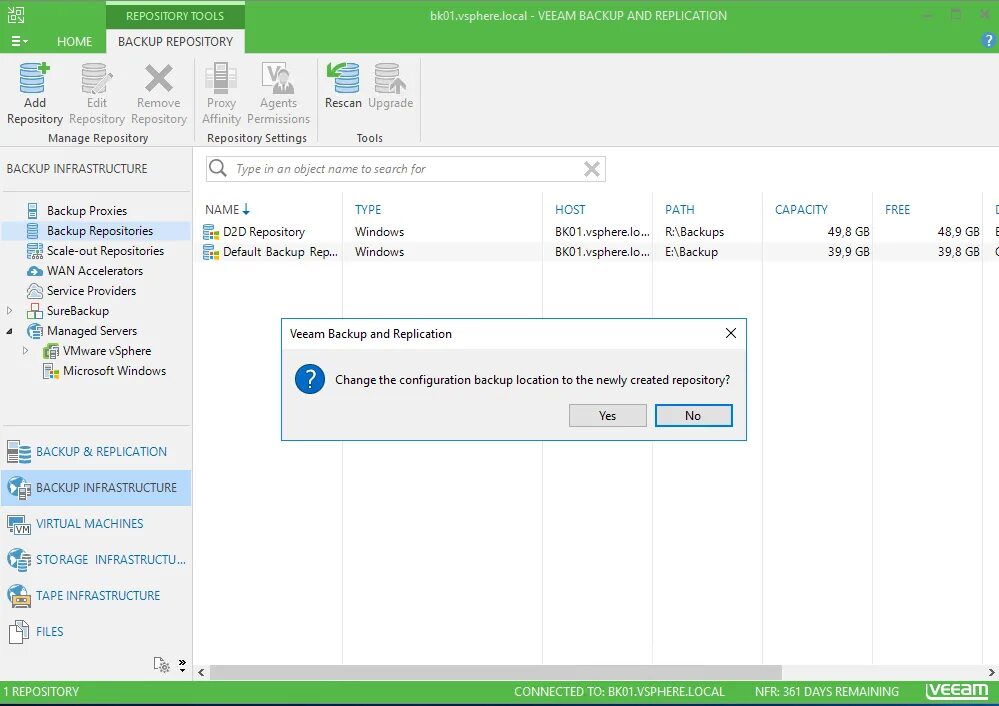Open VIRTUAL MACHINES view

point(96,524)
